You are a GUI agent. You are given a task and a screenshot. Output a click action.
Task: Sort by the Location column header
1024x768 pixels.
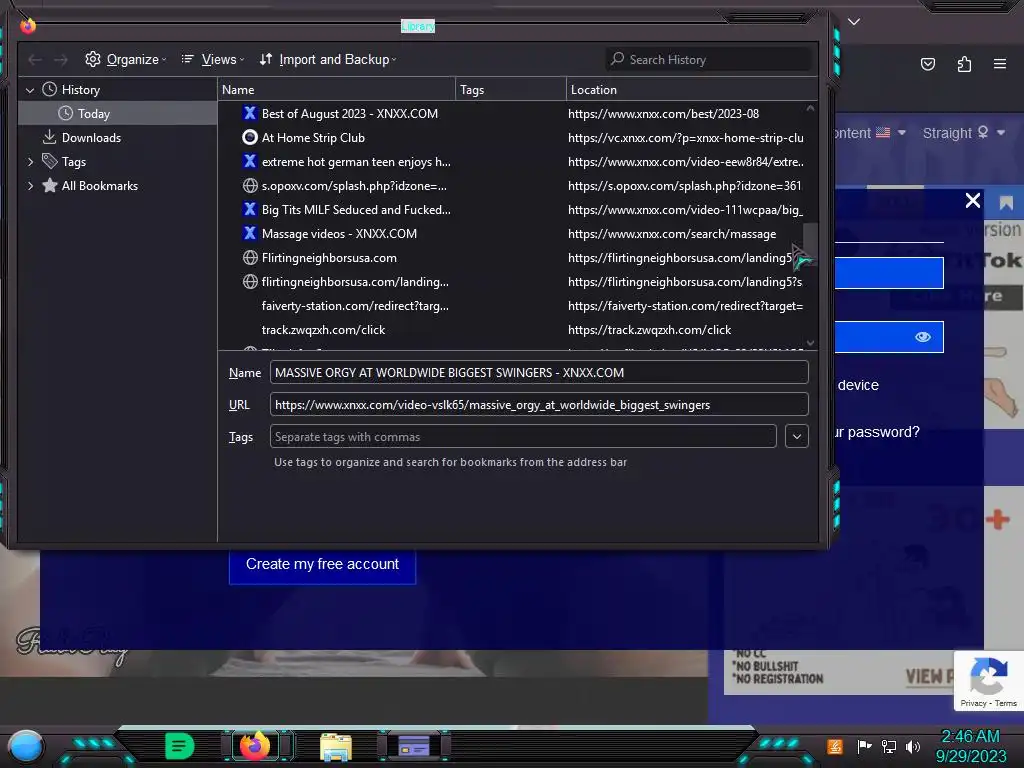[x=692, y=89]
